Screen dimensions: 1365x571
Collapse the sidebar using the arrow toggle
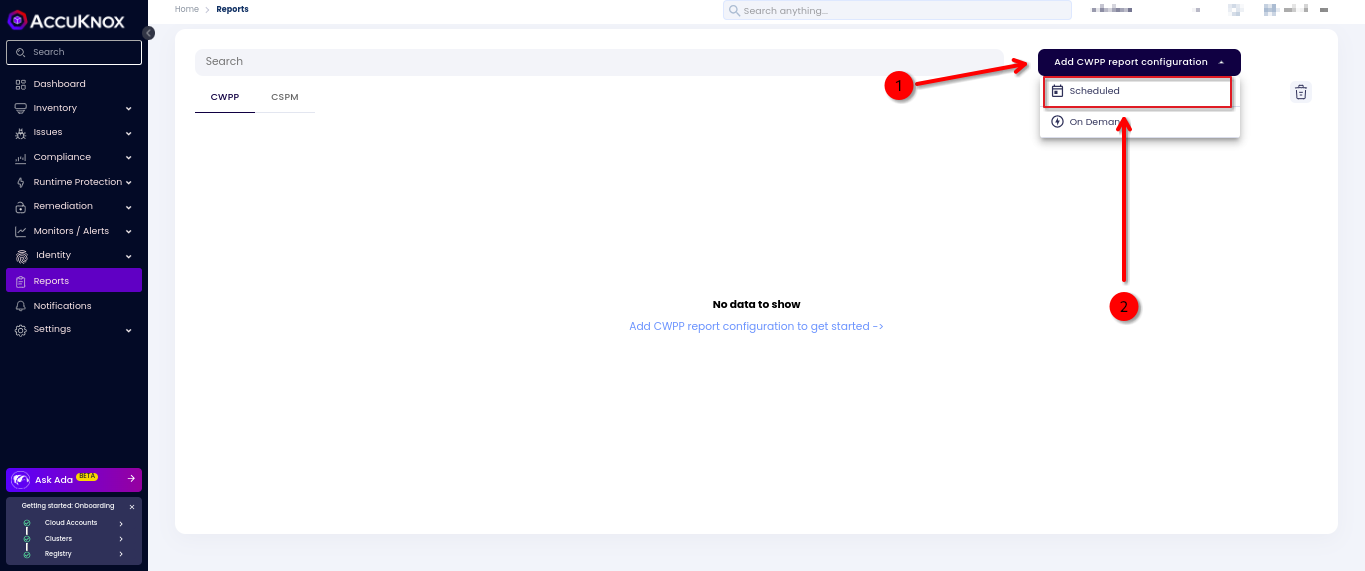tap(148, 33)
